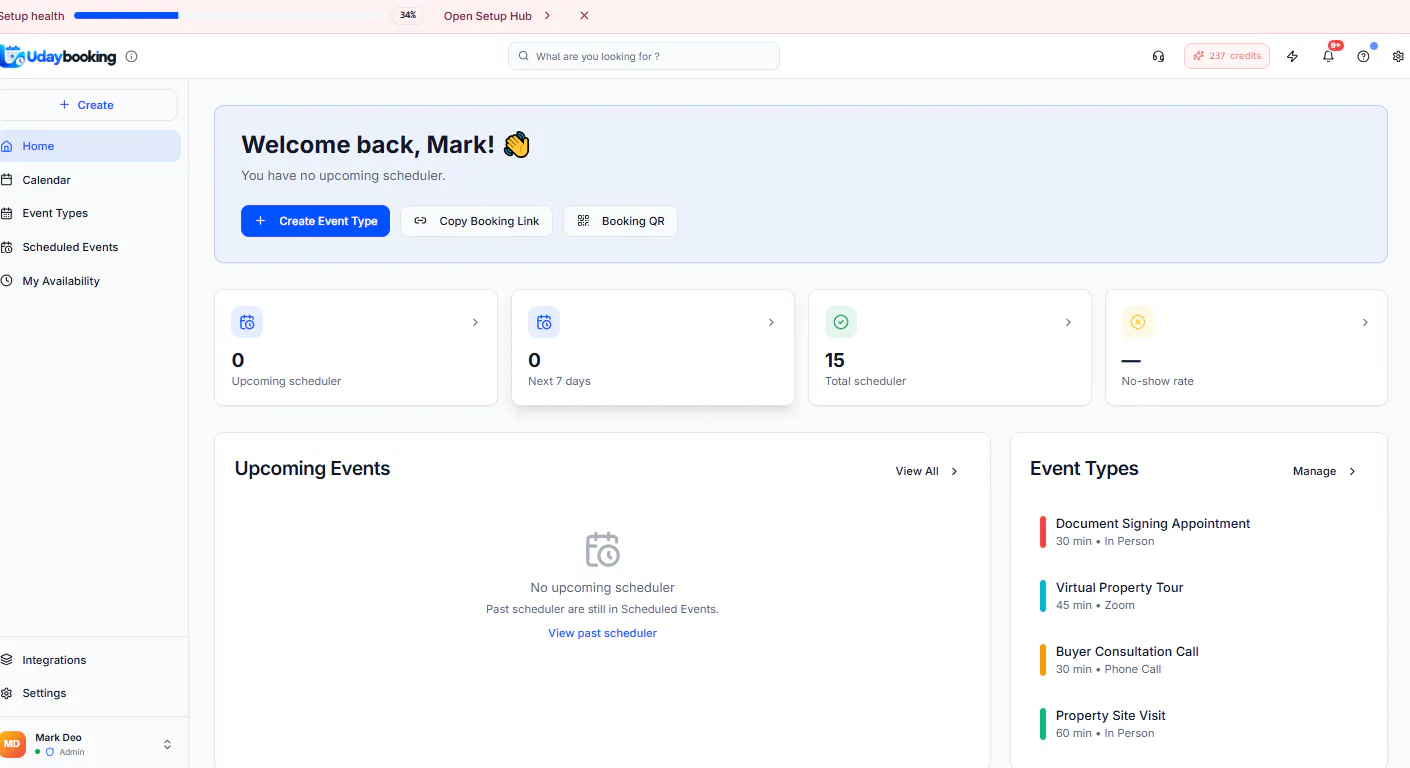Click the Next 7 days calendar icon
The image size is (1410, 768).
click(544, 322)
